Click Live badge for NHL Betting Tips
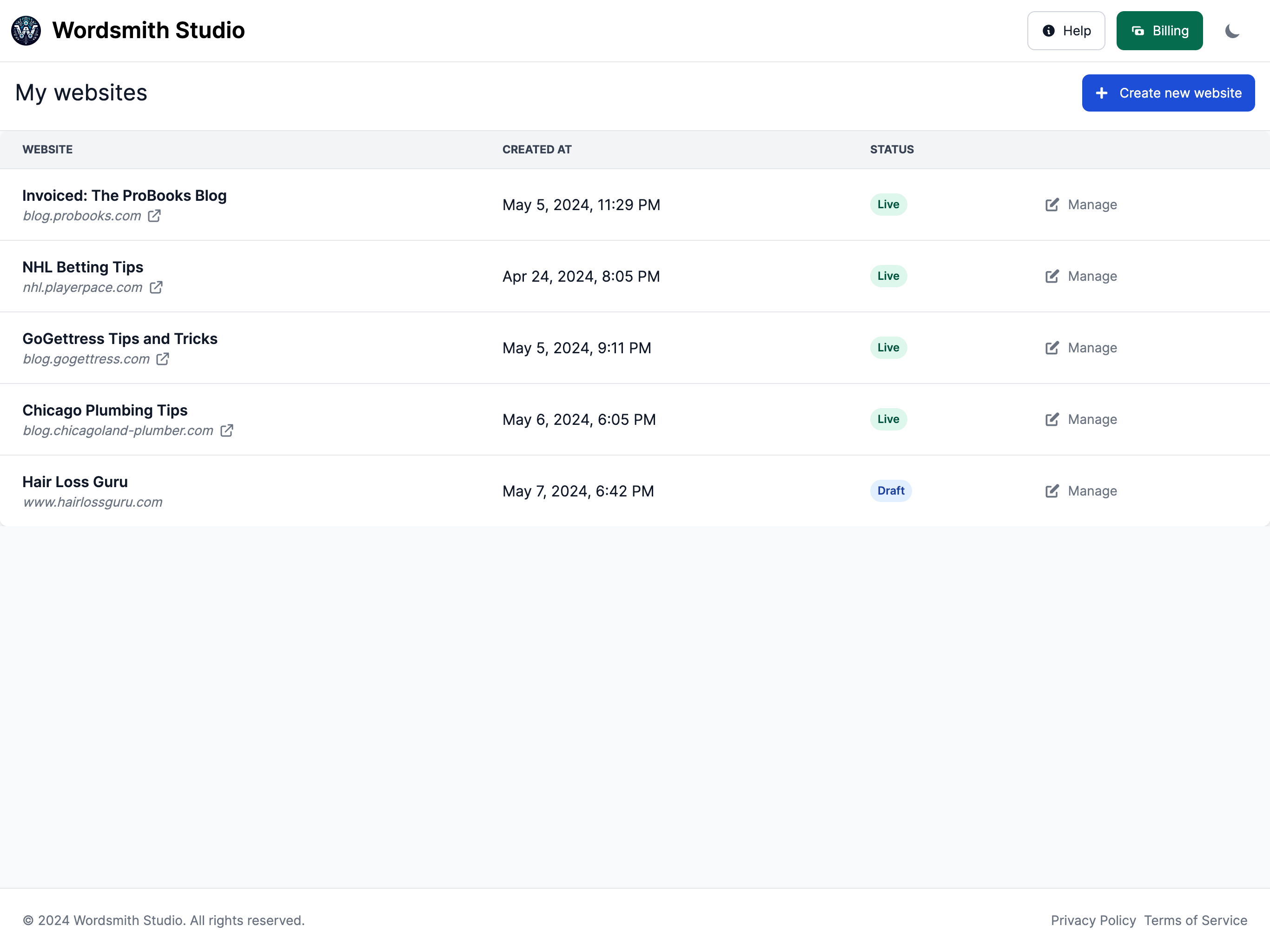Screen dimensions: 1270x952 pyautogui.click(x=887, y=276)
